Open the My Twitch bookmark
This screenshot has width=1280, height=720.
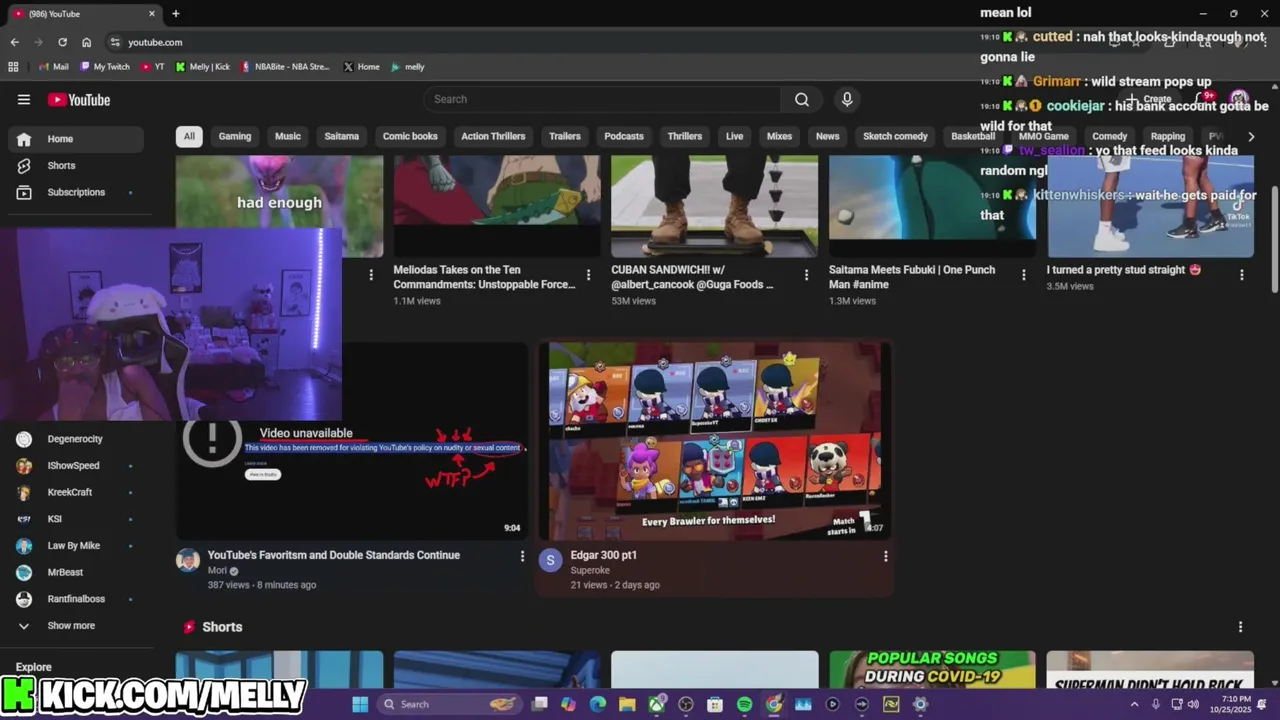tap(105, 67)
